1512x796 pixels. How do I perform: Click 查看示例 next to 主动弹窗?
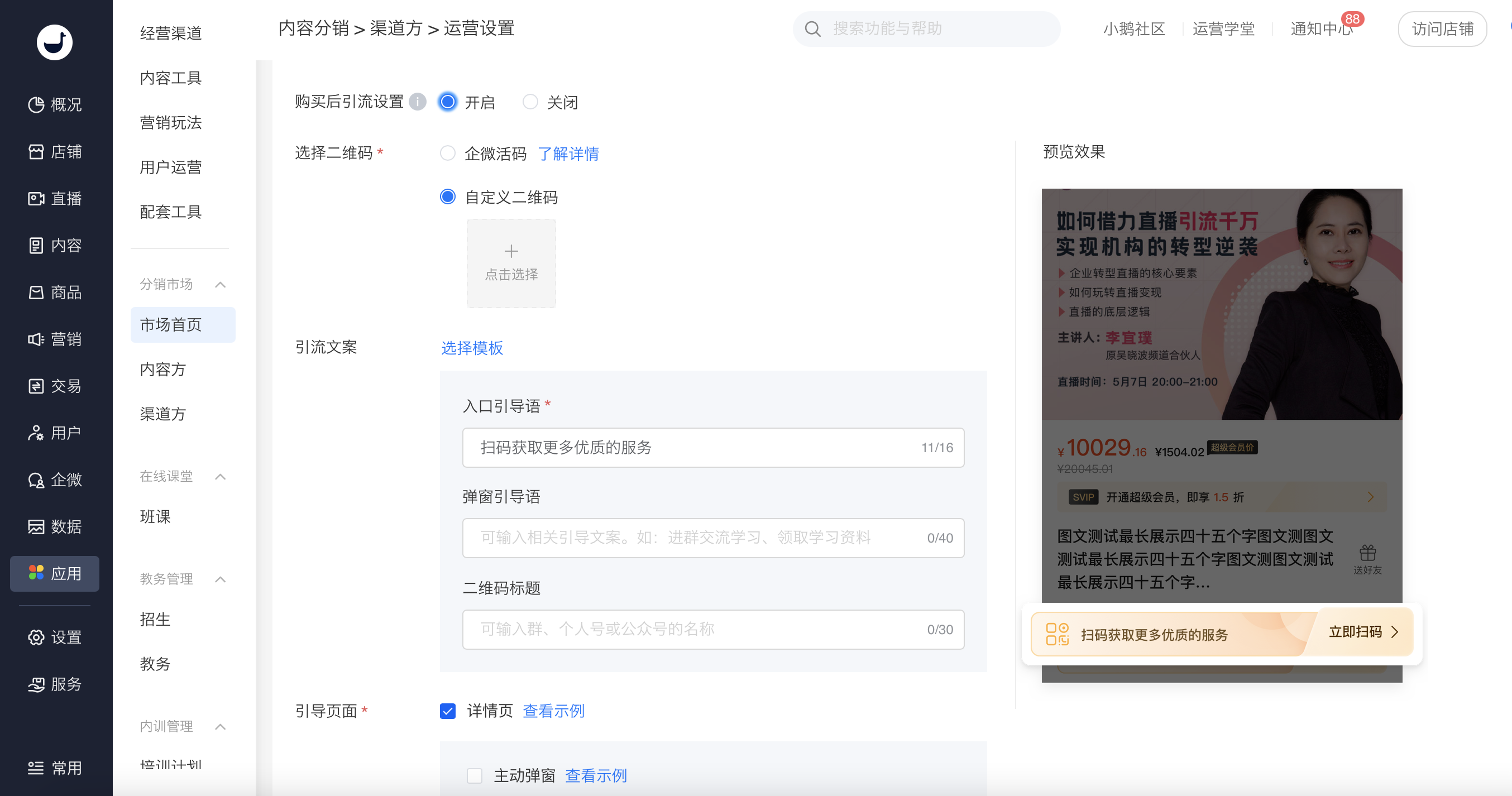(x=596, y=775)
